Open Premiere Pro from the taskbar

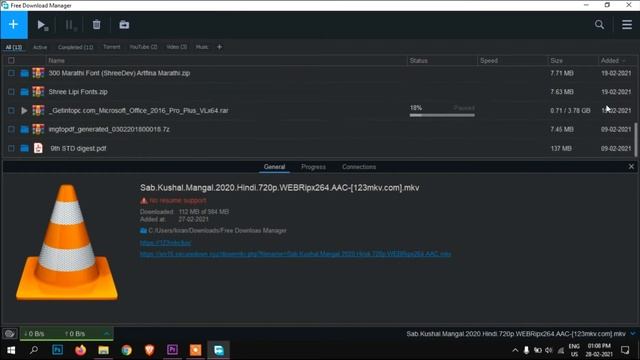click(x=172, y=350)
